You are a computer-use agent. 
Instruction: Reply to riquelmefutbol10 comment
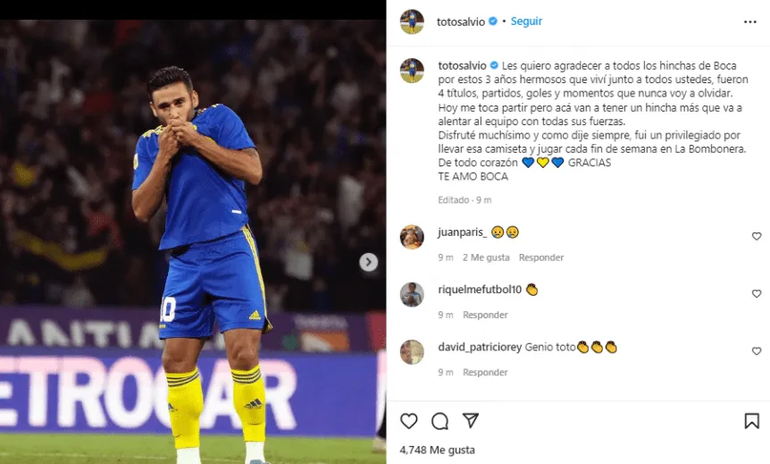pyautogui.click(x=485, y=315)
